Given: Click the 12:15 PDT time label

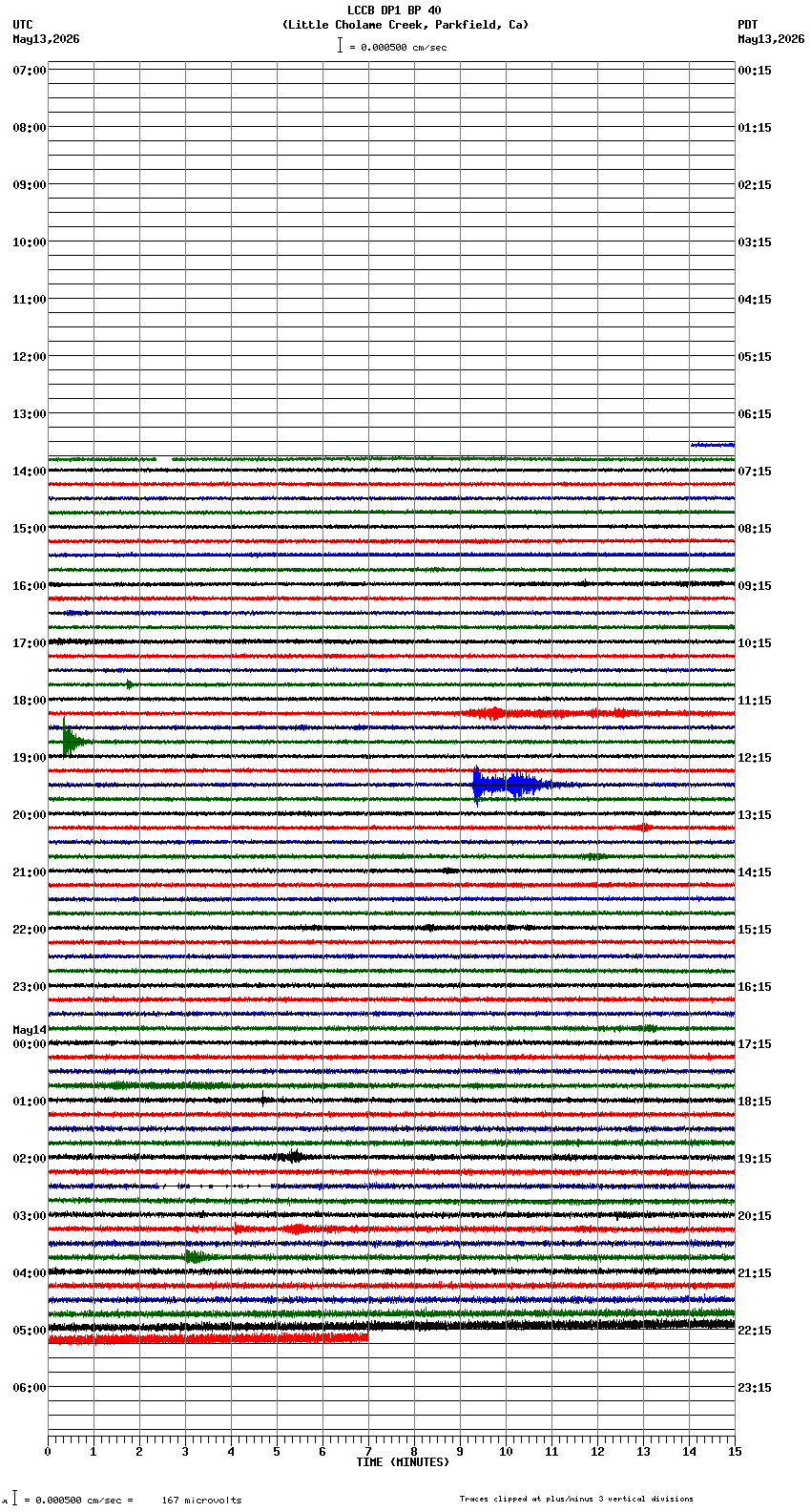Looking at the screenshot, I should 755,758.
